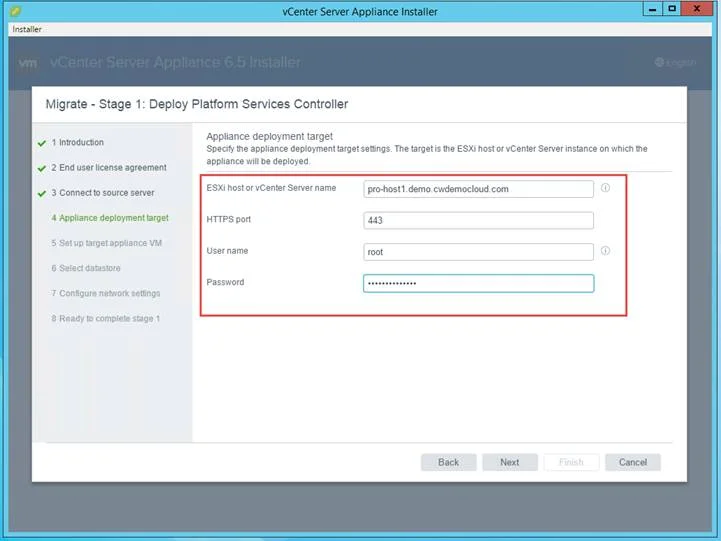This screenshot has width=721, height=541.
Task: Click the 'vCenter Server Appliance 6.5 Installer' header text
Action: (175, 62)
